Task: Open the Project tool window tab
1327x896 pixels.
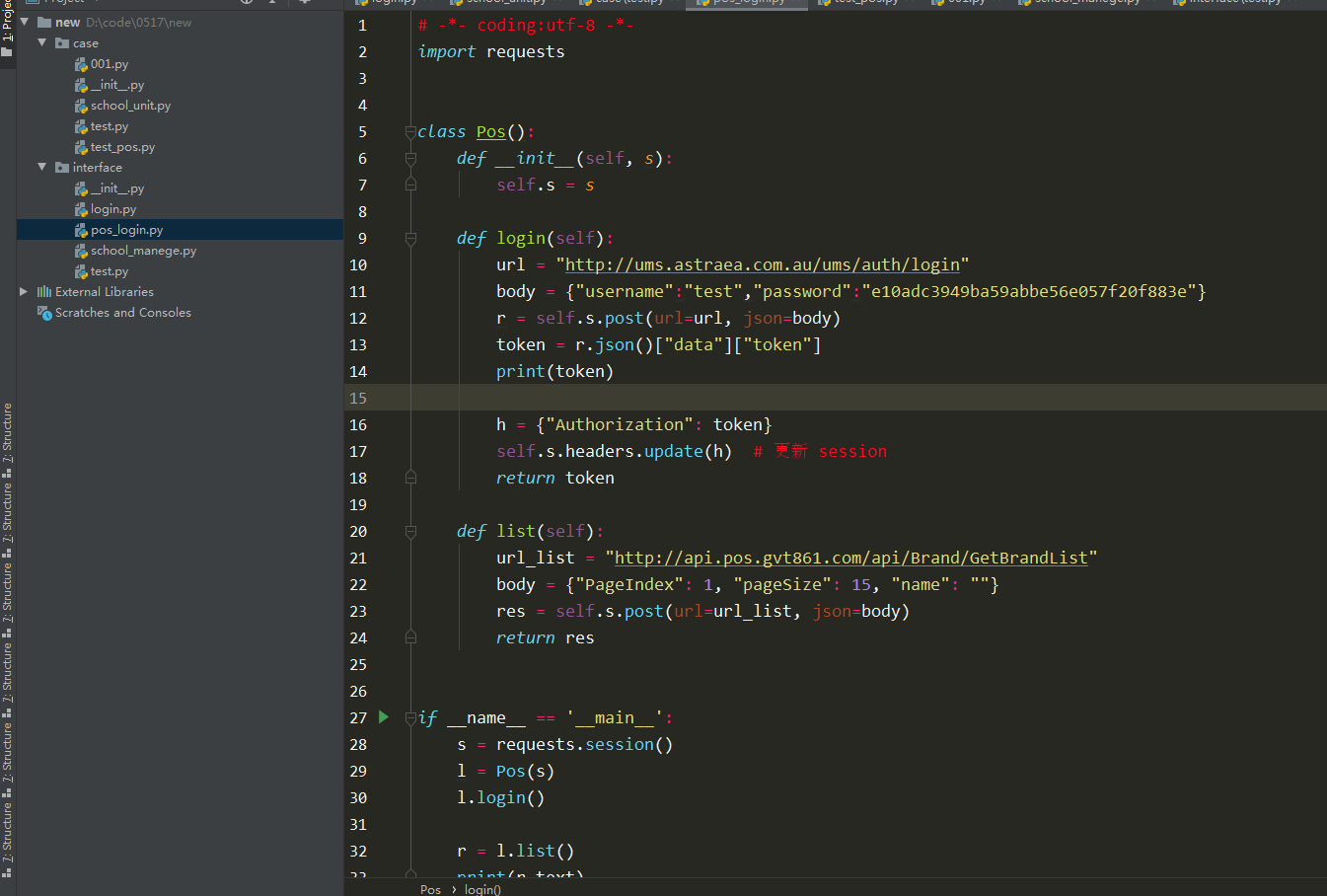Action: 7,28
